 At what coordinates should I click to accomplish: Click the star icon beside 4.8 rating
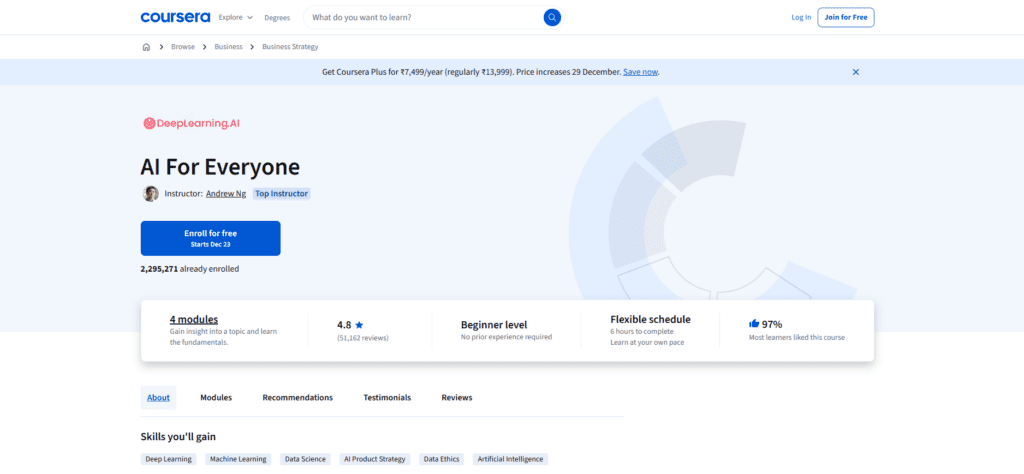coord(359,324)
